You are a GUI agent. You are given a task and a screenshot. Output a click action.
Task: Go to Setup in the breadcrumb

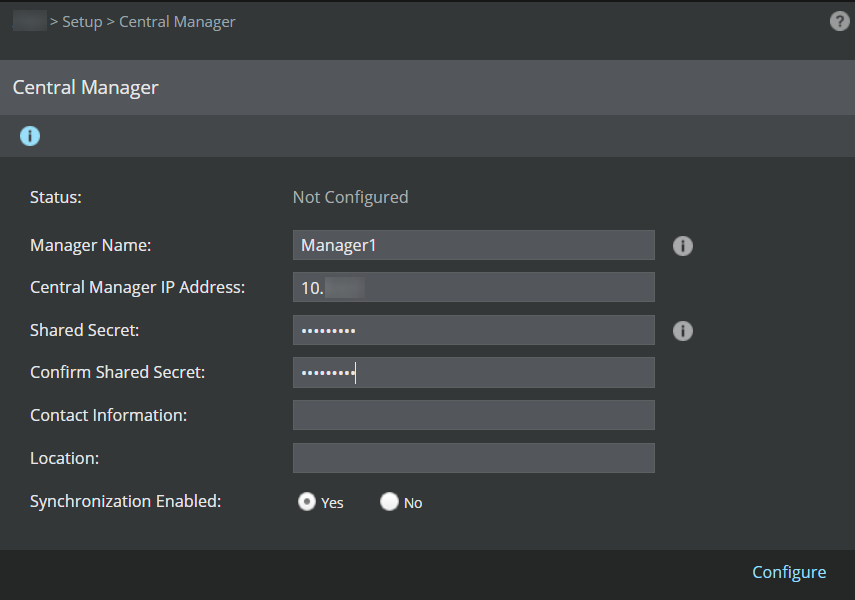pyautogui.click(x=82, y=22)
